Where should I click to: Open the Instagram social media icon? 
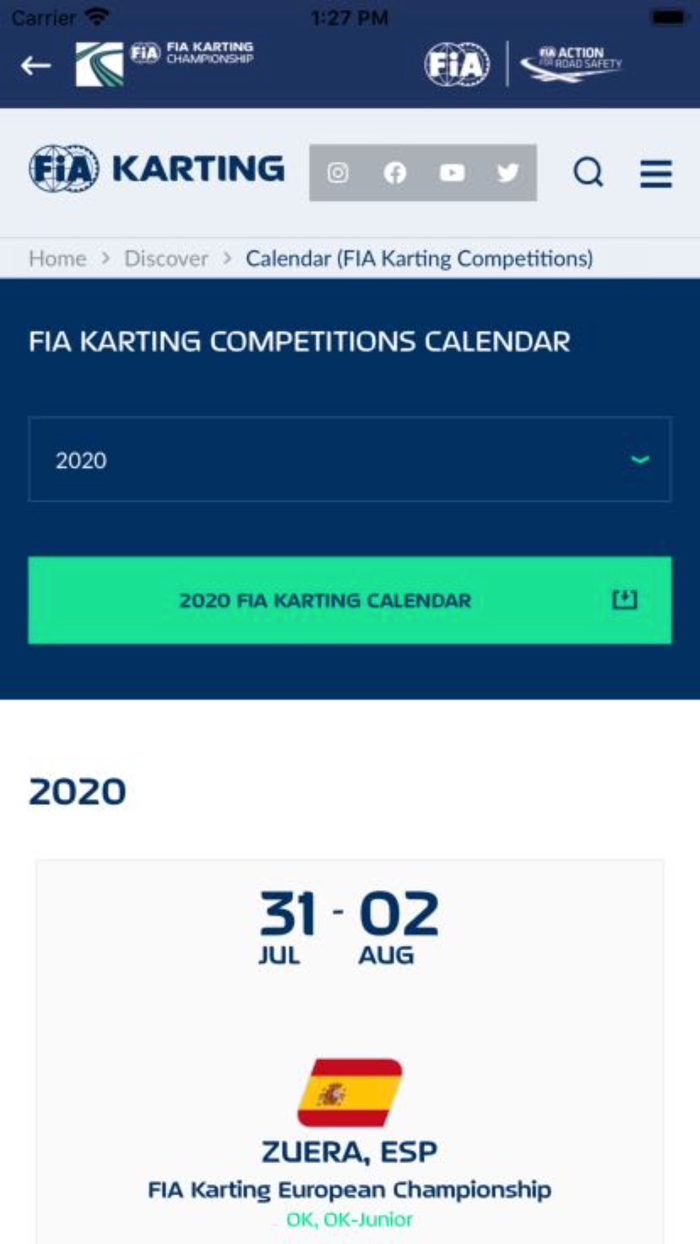click(x=338, y=172)
